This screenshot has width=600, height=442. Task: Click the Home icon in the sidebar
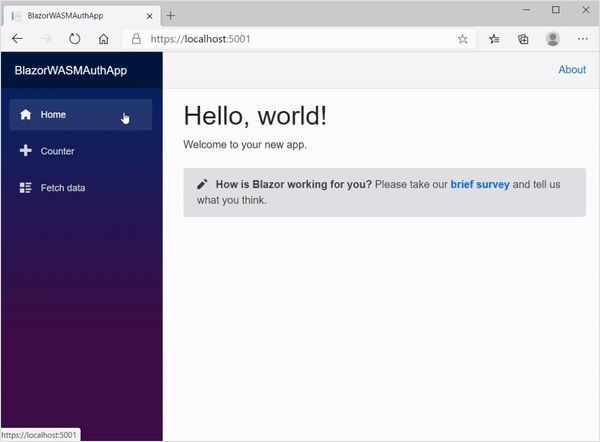click(x=26, y=115)
